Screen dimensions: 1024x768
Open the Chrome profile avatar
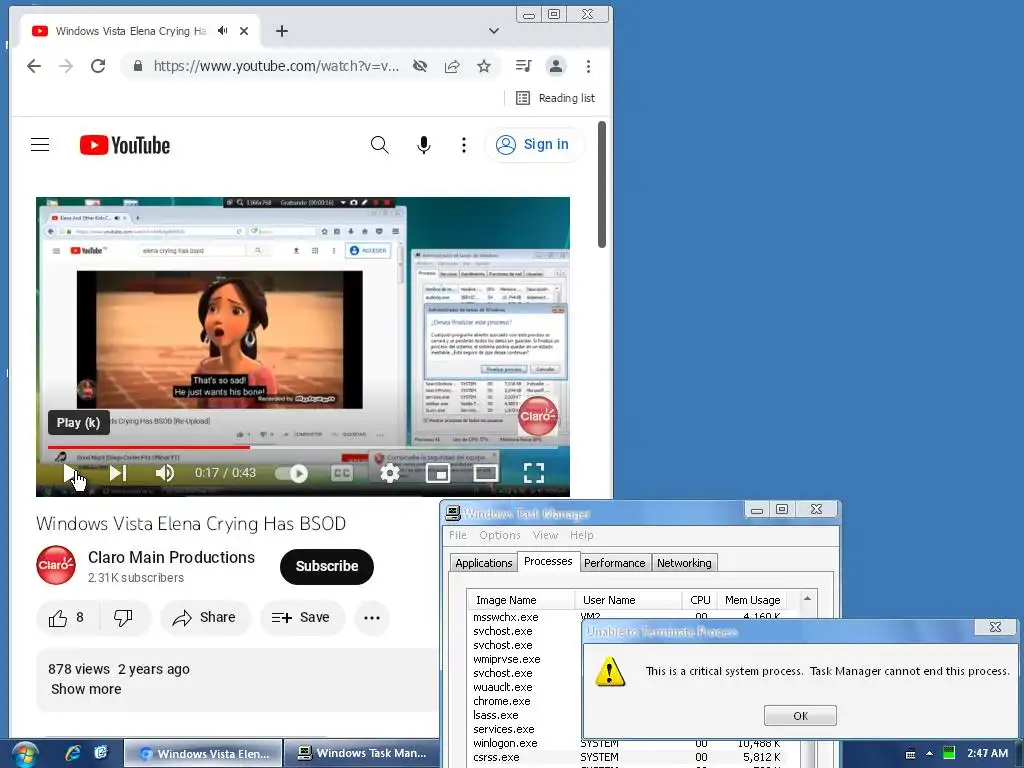coord(556,66)
